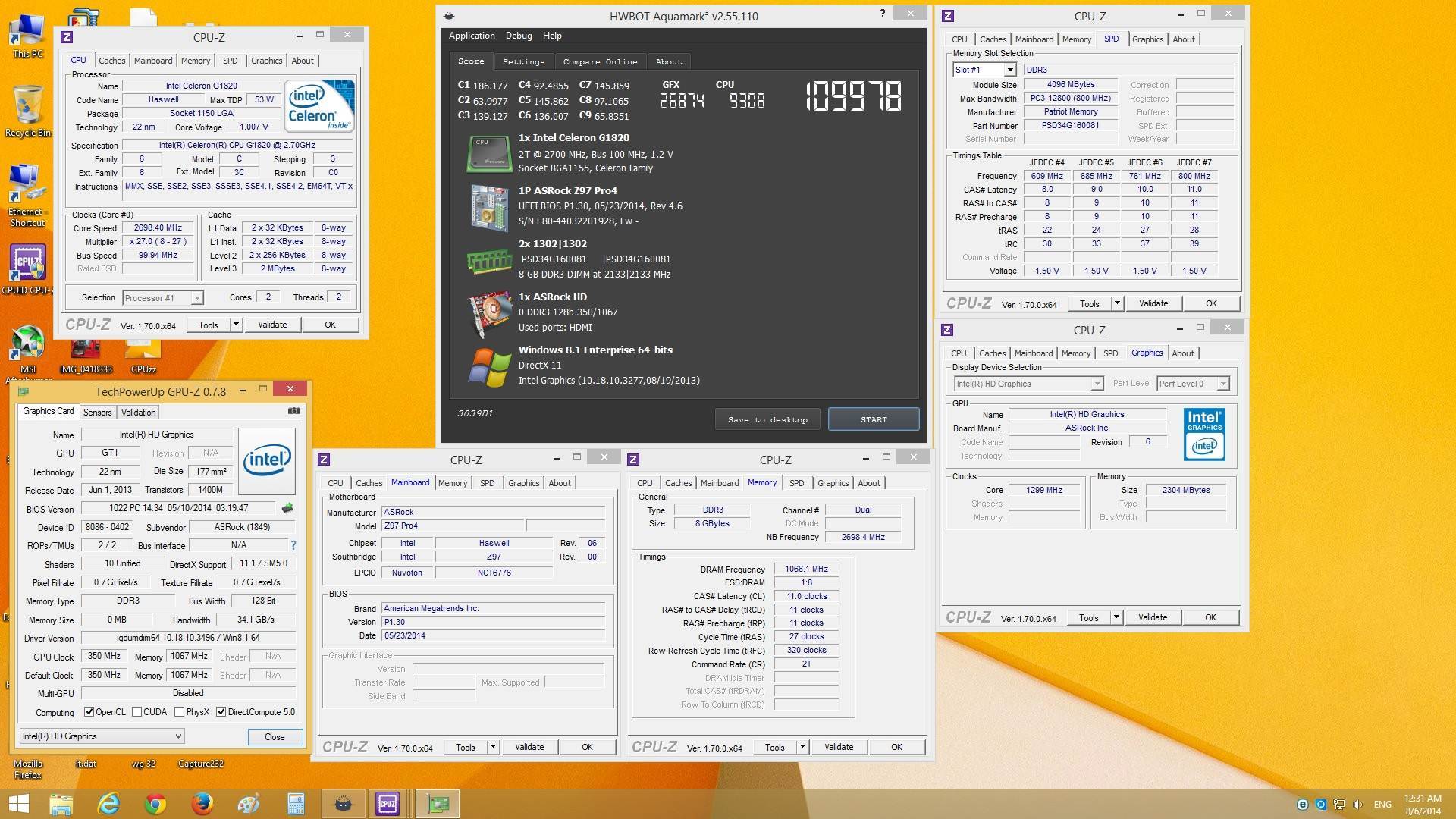Click Intel Celeron logo in CPU-Z

[319, 105]
